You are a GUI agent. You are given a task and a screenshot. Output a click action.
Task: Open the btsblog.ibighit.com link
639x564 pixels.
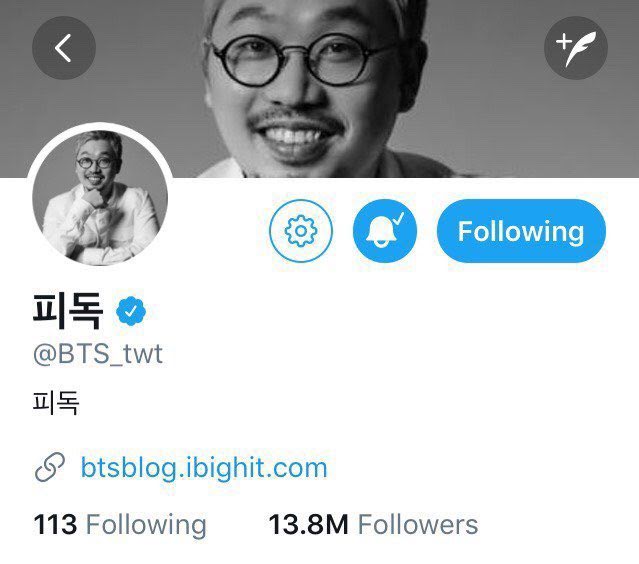point(204,467)
